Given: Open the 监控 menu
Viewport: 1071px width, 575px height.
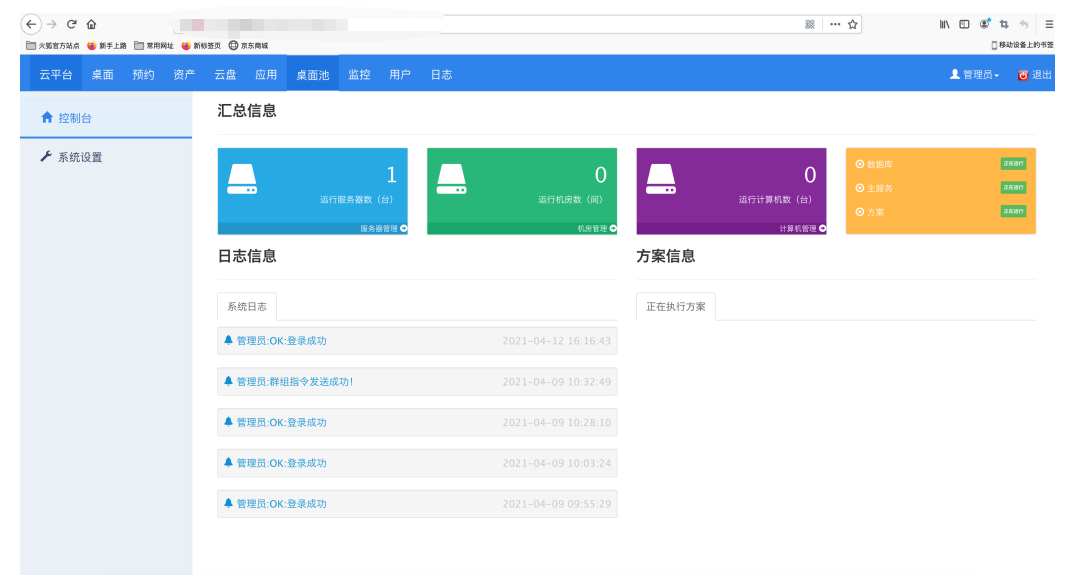Looking at the screenshot, I should click(359, 74).
